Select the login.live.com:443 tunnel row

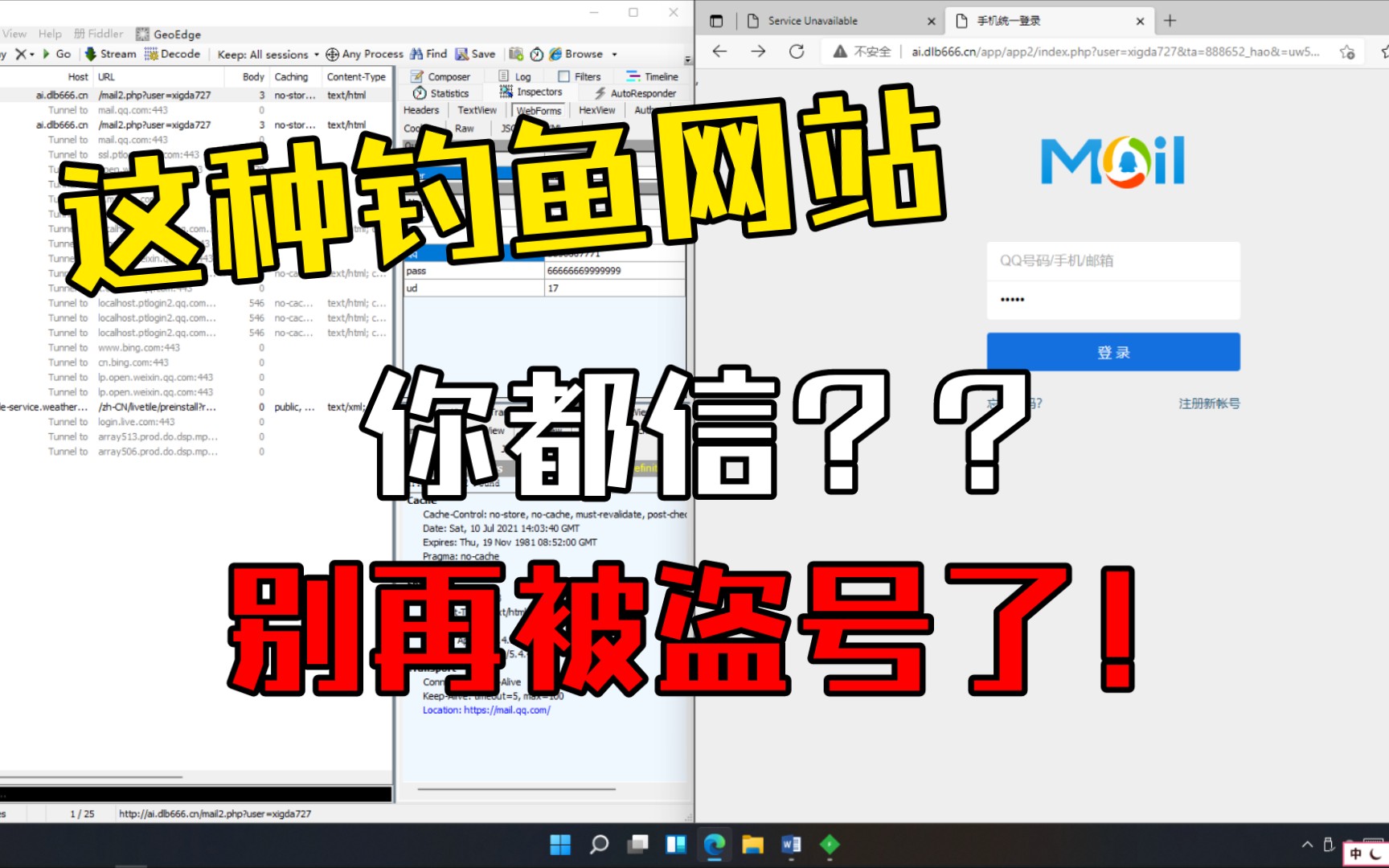195,422
